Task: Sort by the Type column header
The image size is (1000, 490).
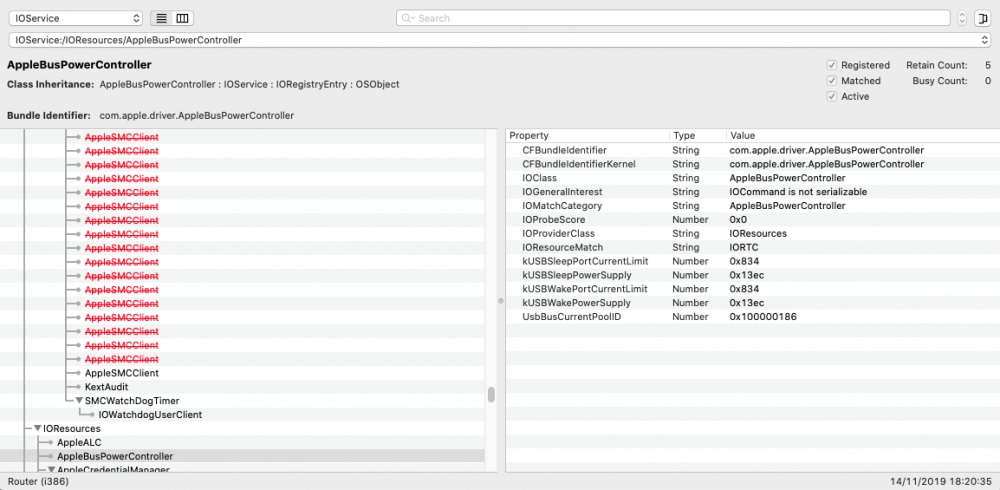Action: coord(698,136)
